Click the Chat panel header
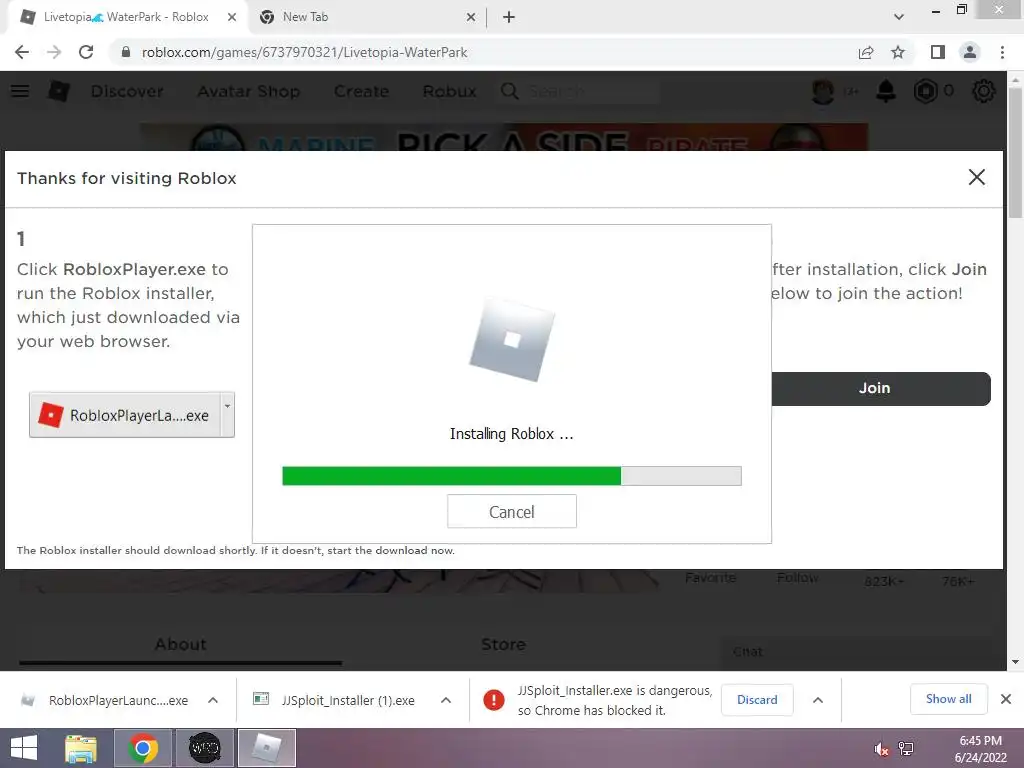Viewport: 1024px width, 768px height. click(x=862, y=652)
